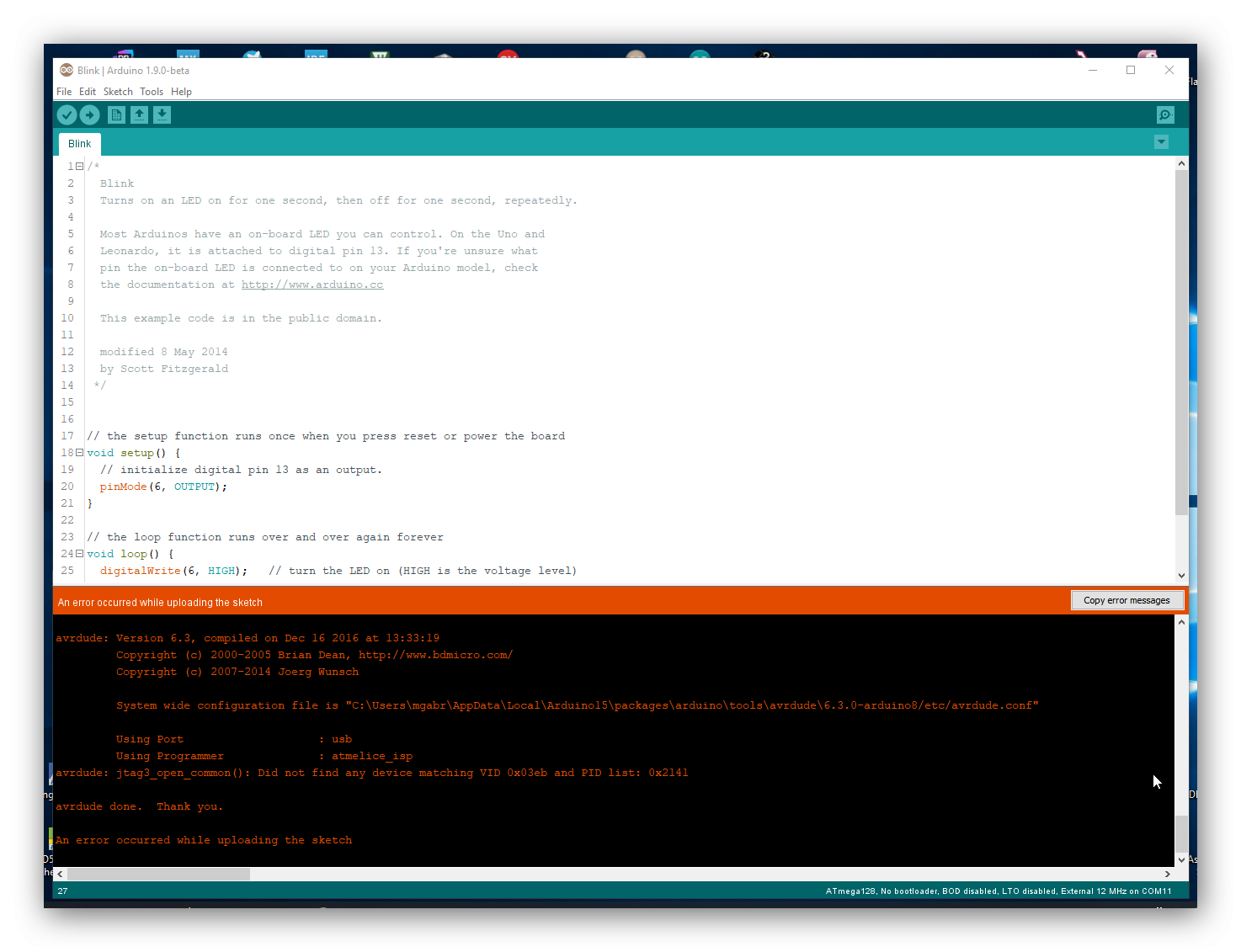Click the 'Using Programmer : atmelice_isp' line
This screenshot has width=1241, height=952.
(264, 756)
